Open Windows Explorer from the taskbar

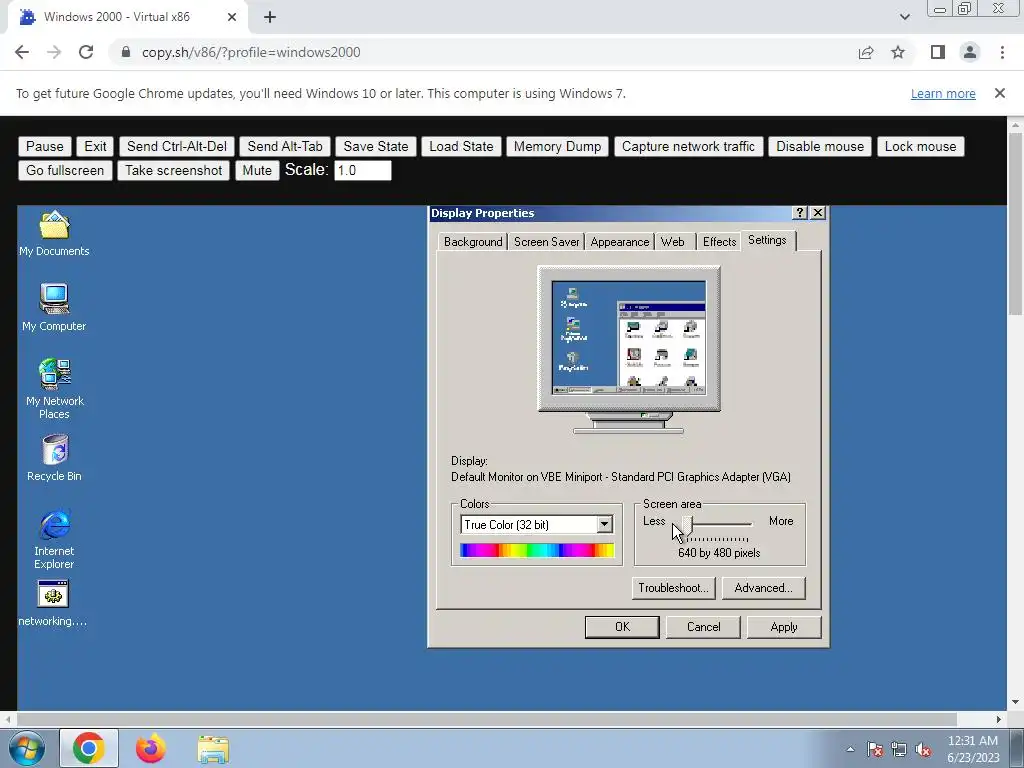click(x=213, y=748)
